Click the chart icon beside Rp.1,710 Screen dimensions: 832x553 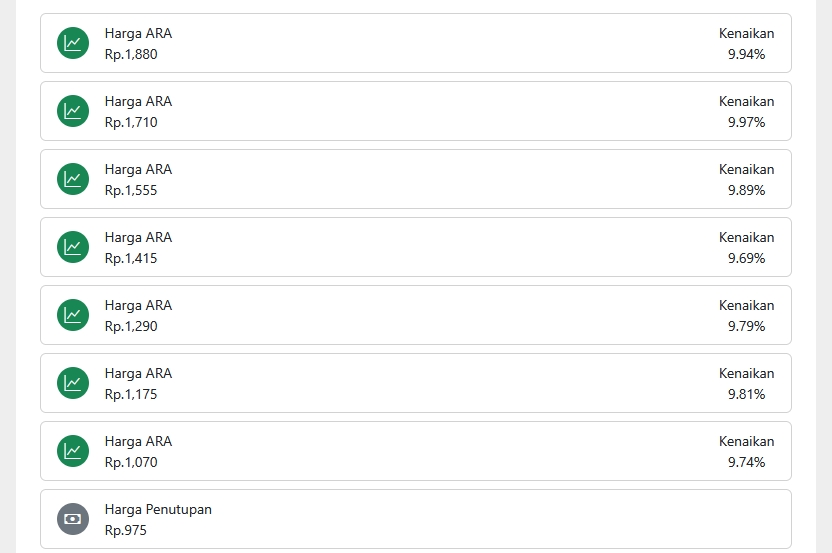73,111
